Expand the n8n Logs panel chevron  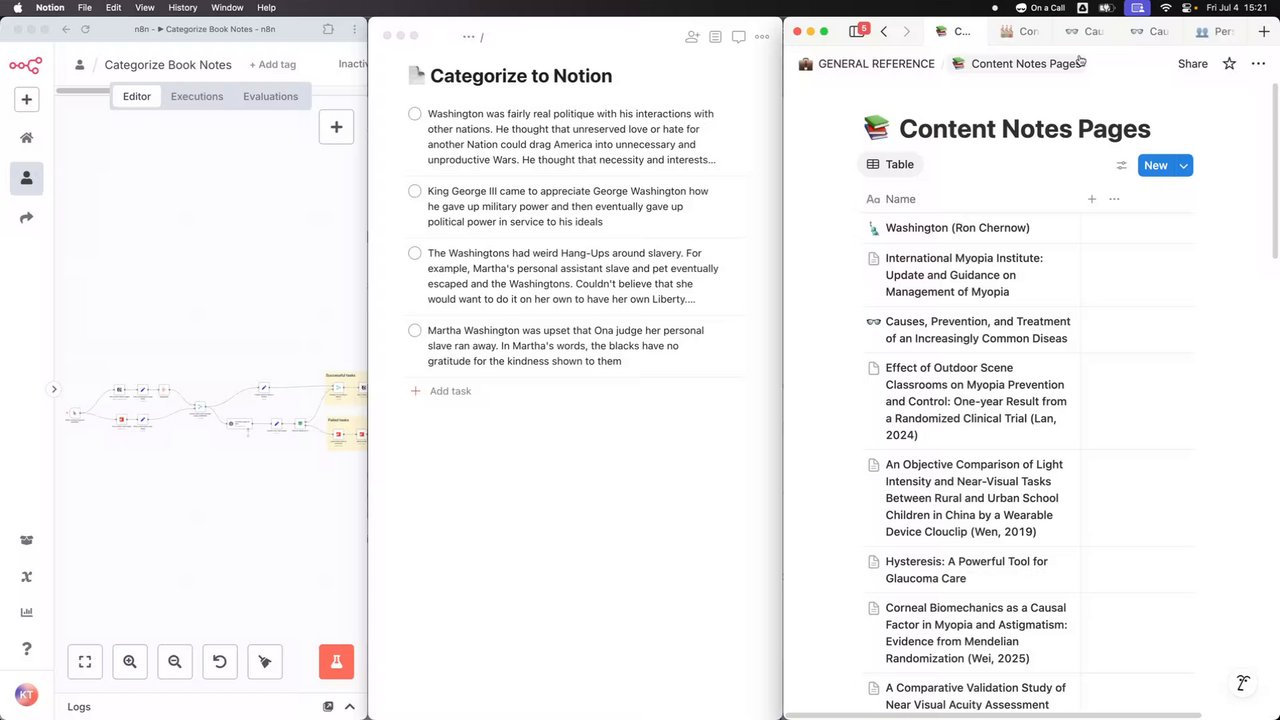350,707
